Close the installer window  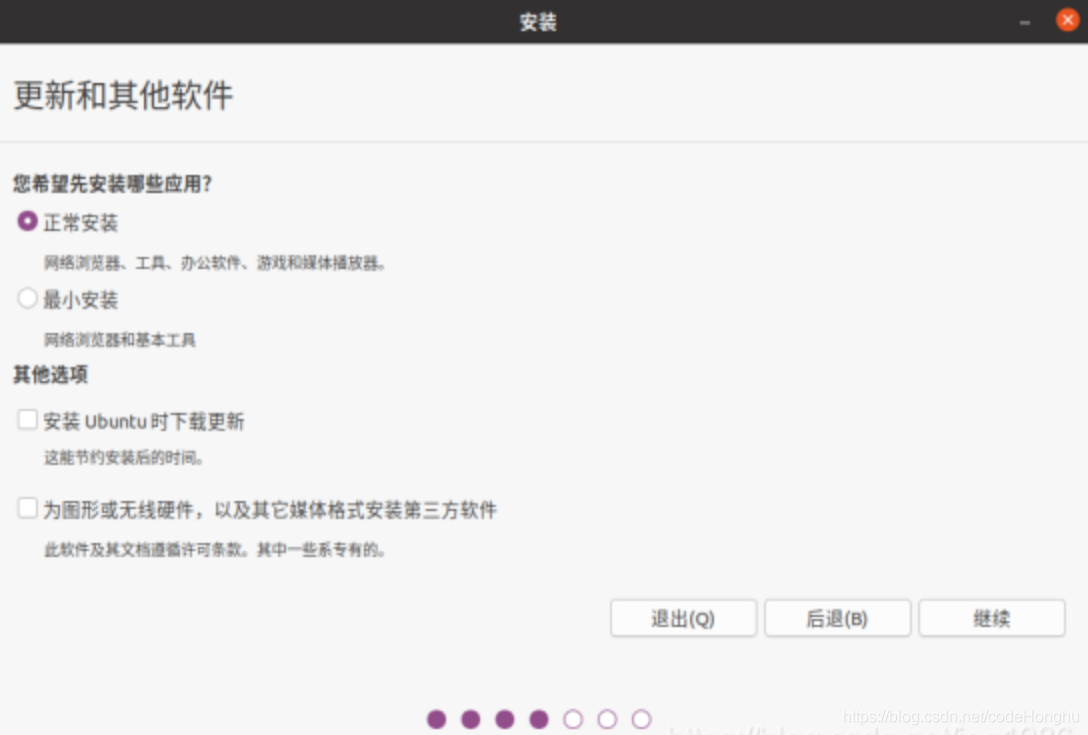coord(1067,20)
